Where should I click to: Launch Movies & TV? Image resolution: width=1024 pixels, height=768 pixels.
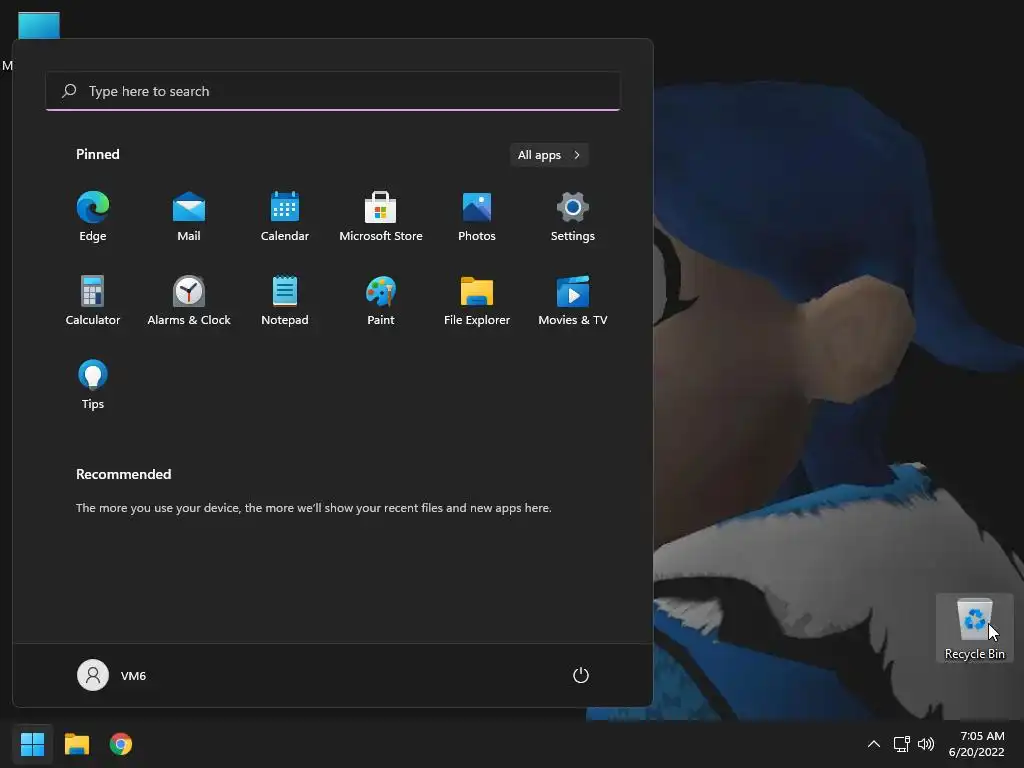[x=573, y=300]
